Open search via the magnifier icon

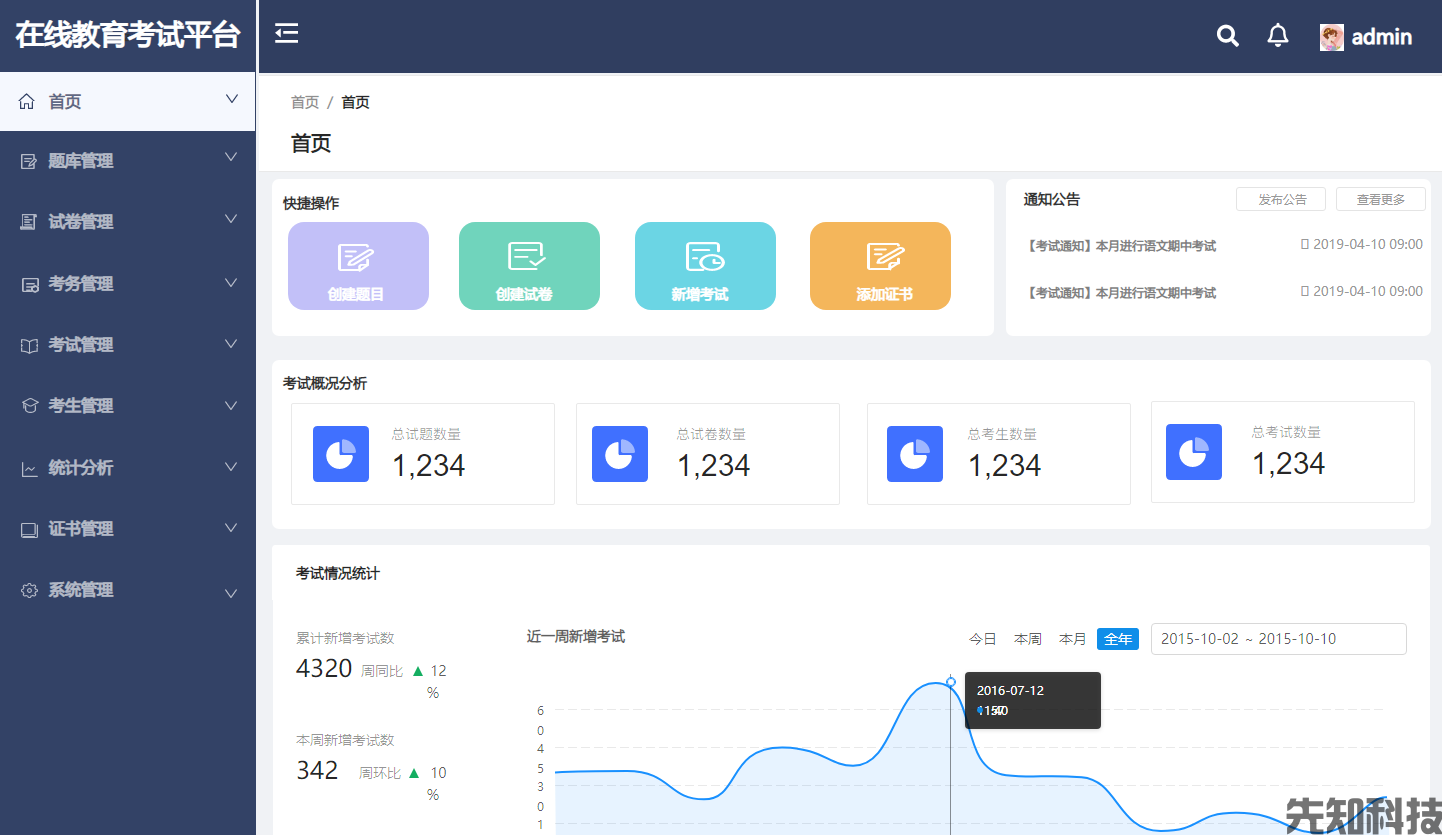tap(1227, 36)
